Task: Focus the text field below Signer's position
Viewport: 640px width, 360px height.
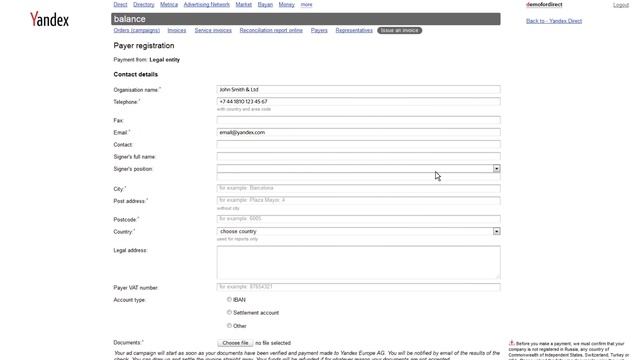Action: [x=358, y=177]
